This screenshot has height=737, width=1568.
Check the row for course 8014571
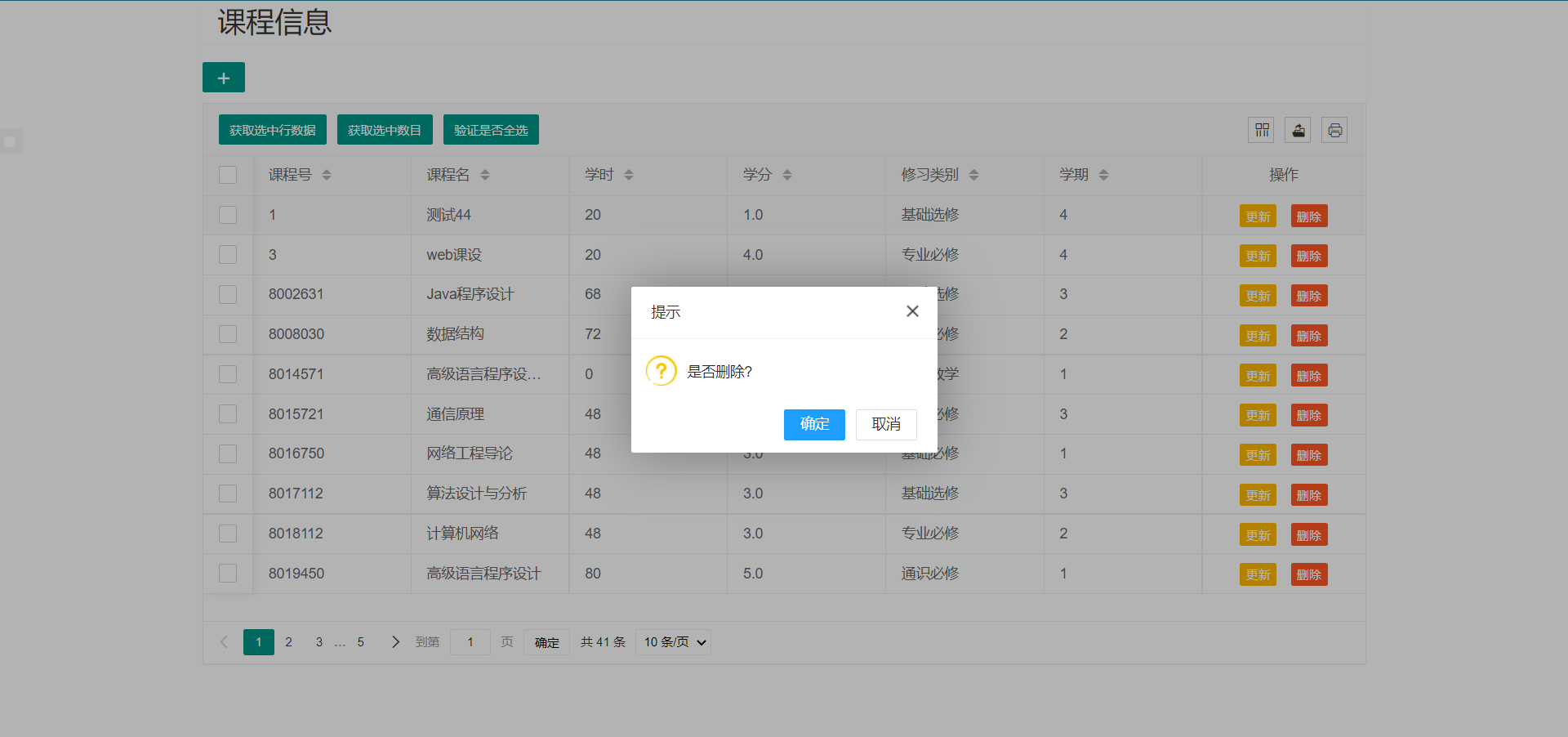click(x=228, y=374)
